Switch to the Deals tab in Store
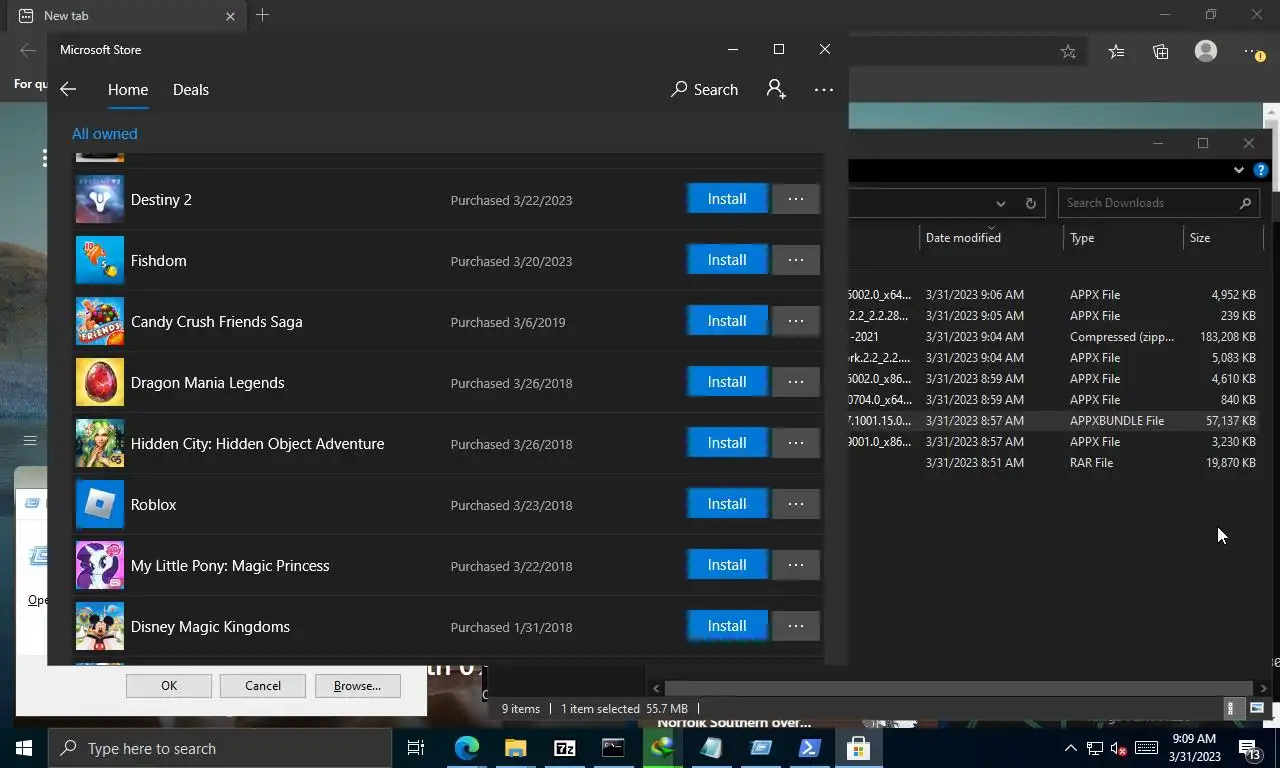 (191, 90)
